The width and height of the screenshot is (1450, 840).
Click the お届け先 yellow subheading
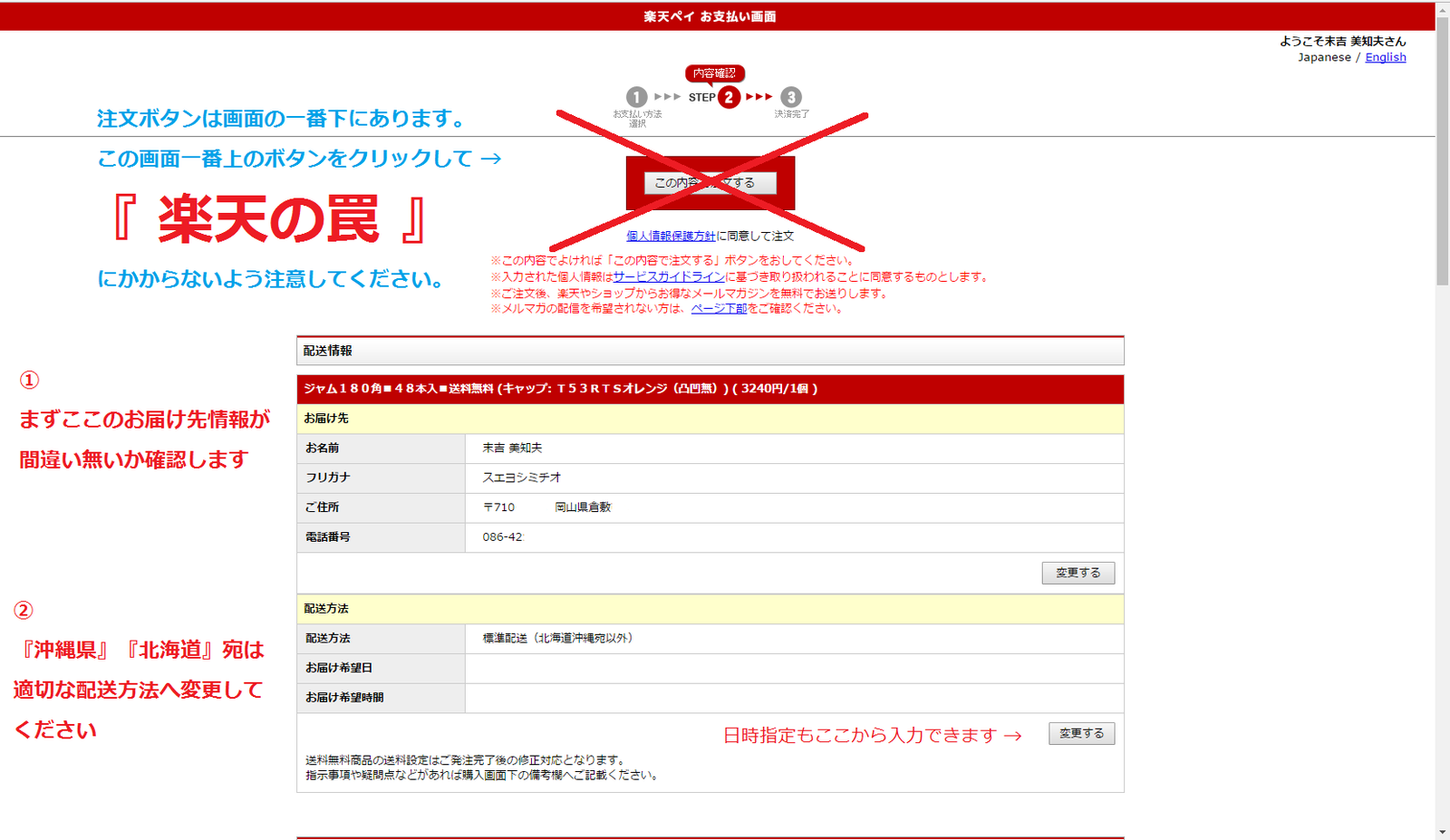tap(710, 419)
